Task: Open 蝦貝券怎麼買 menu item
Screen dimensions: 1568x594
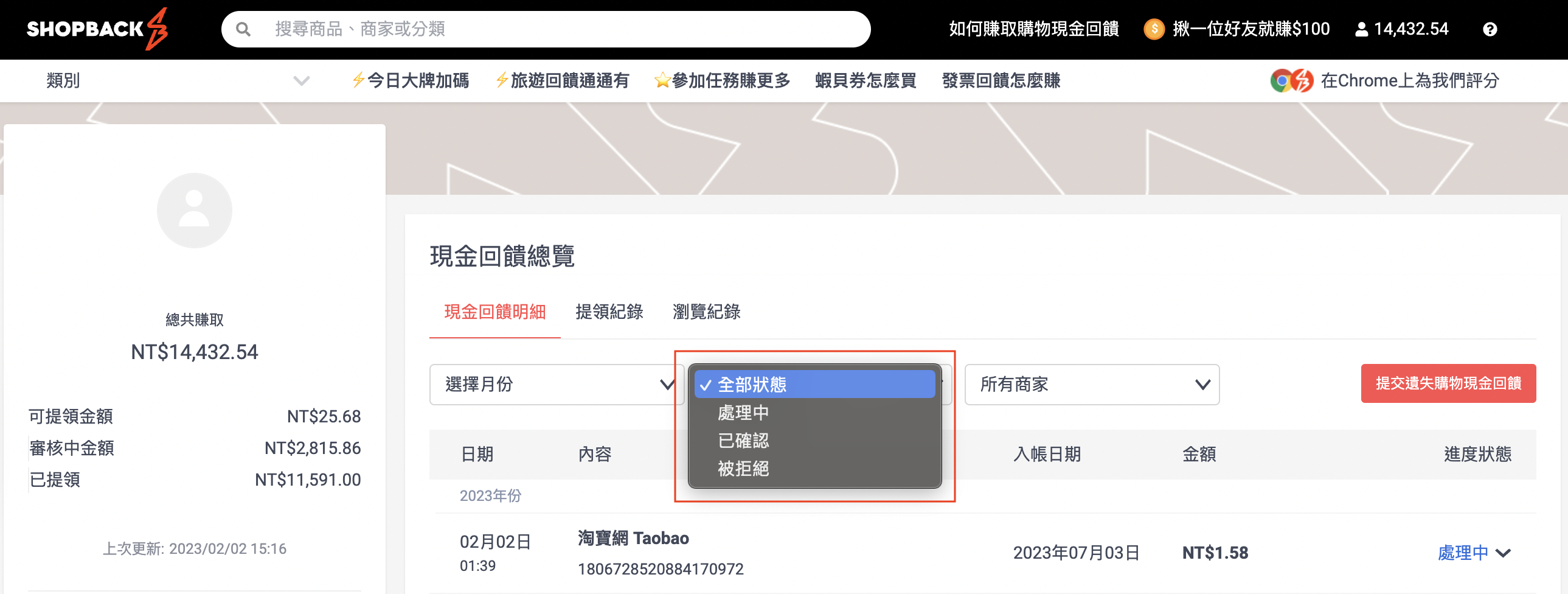Action: (x=866, y=80)
